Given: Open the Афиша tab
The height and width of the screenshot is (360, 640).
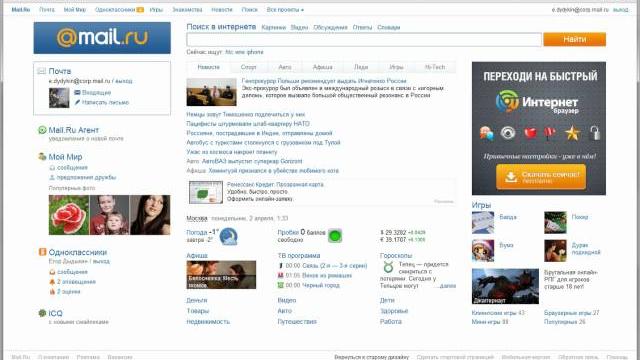Looking at the screenshot, I should pyautogui.click(x=322, y=67).
